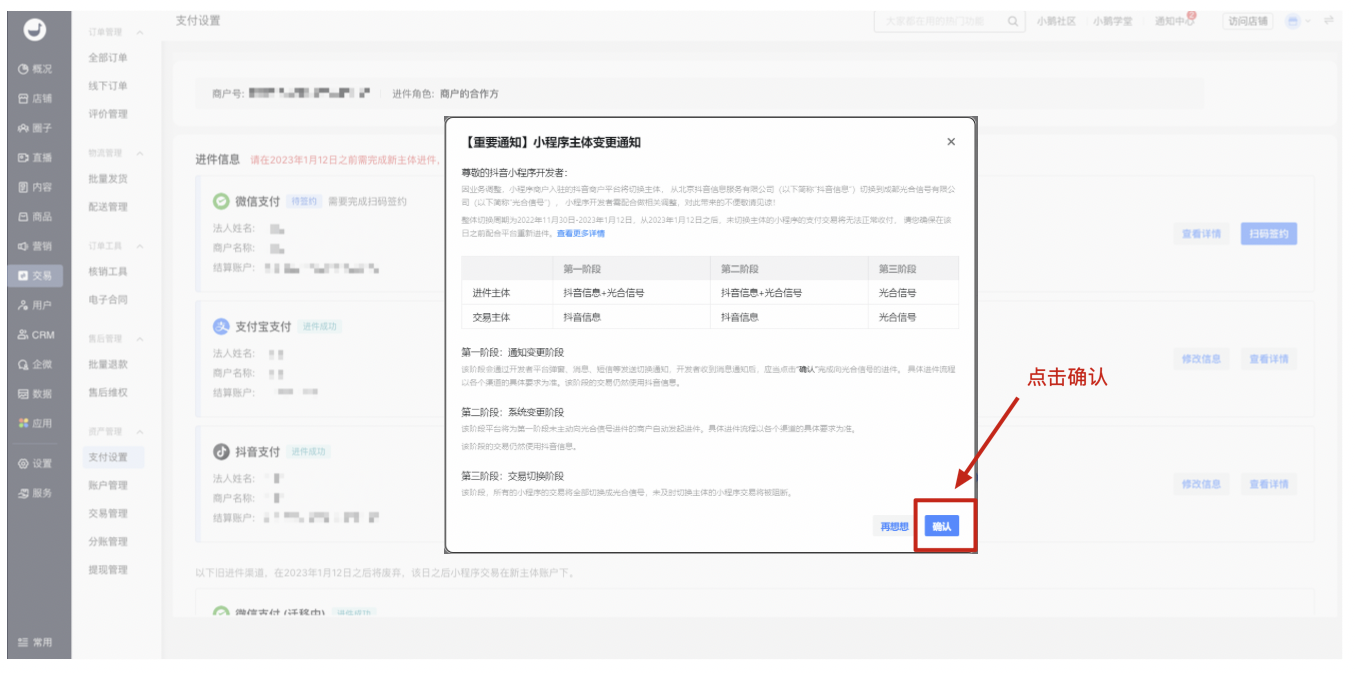Click 第三阶段 table header in dialog
1355x673 pixels.
pos(897,269)
